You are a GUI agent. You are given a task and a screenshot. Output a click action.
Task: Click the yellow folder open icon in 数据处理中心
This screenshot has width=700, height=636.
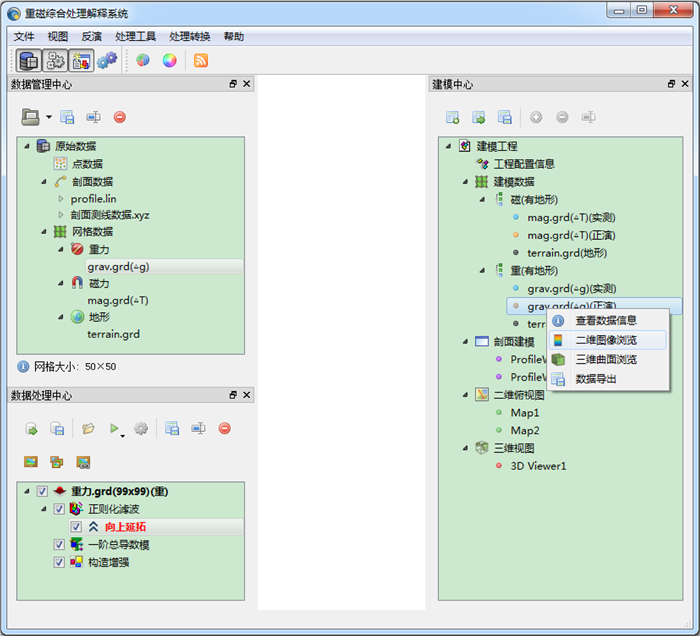pos(88,428)
